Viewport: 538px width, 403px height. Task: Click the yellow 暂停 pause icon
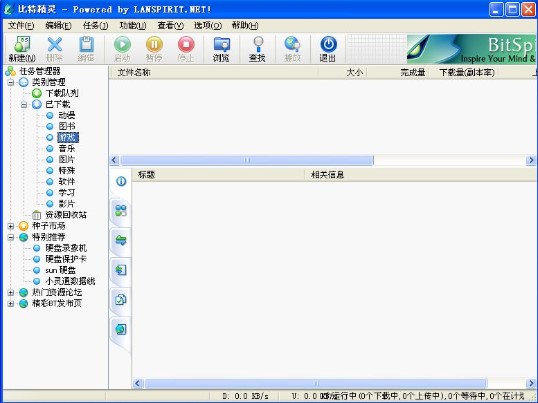tap(154, 44)
